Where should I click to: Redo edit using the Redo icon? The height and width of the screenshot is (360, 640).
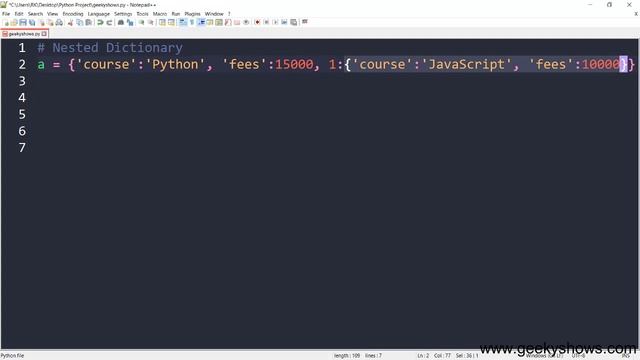click(x=109, y=22)
